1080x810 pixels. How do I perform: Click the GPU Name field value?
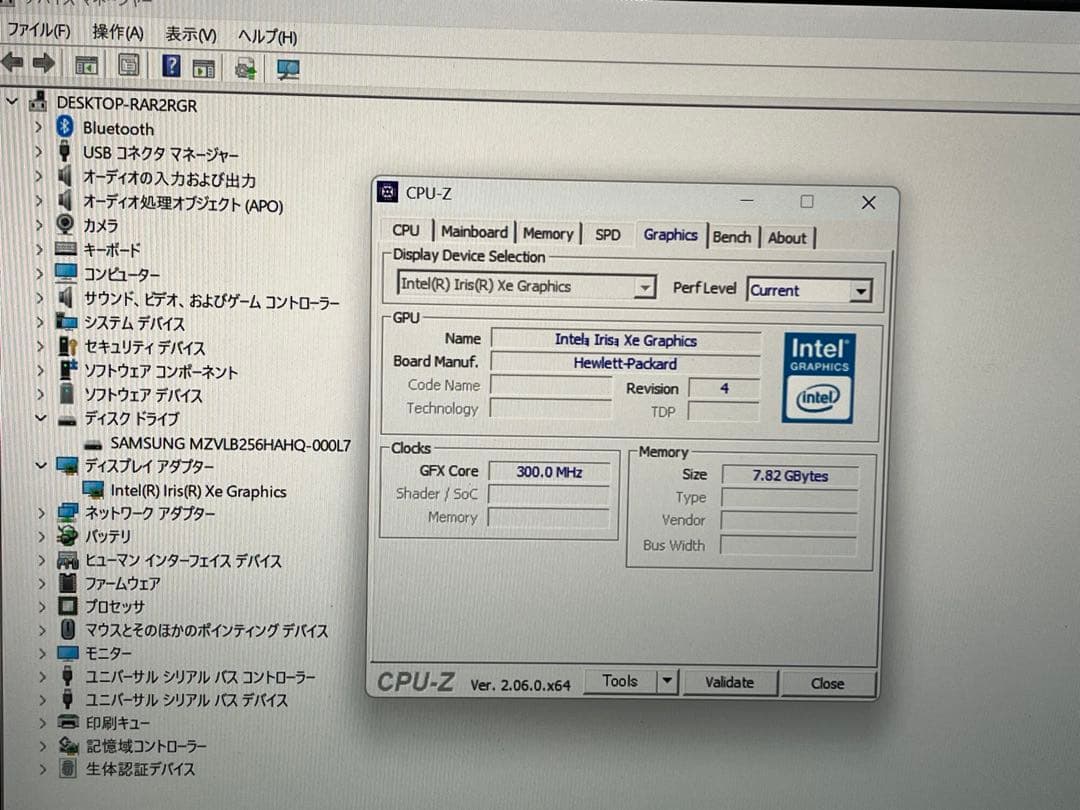tap(625, 340)
